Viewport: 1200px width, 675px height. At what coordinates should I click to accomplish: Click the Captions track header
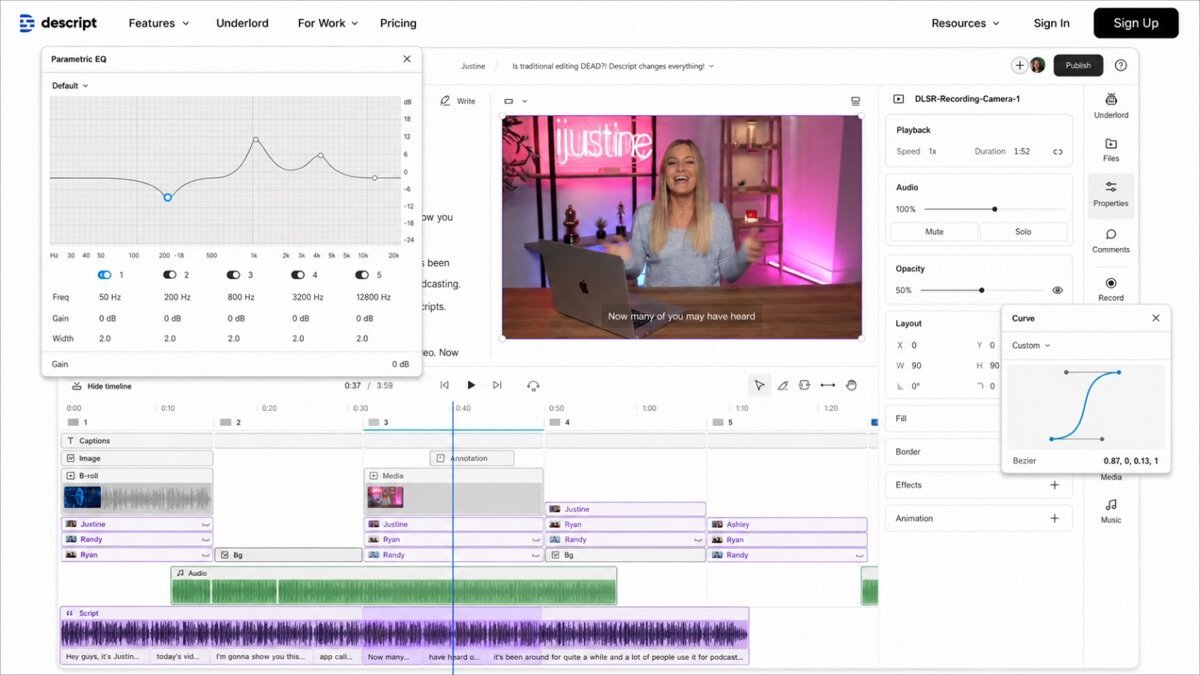click(x=137, y=441)
